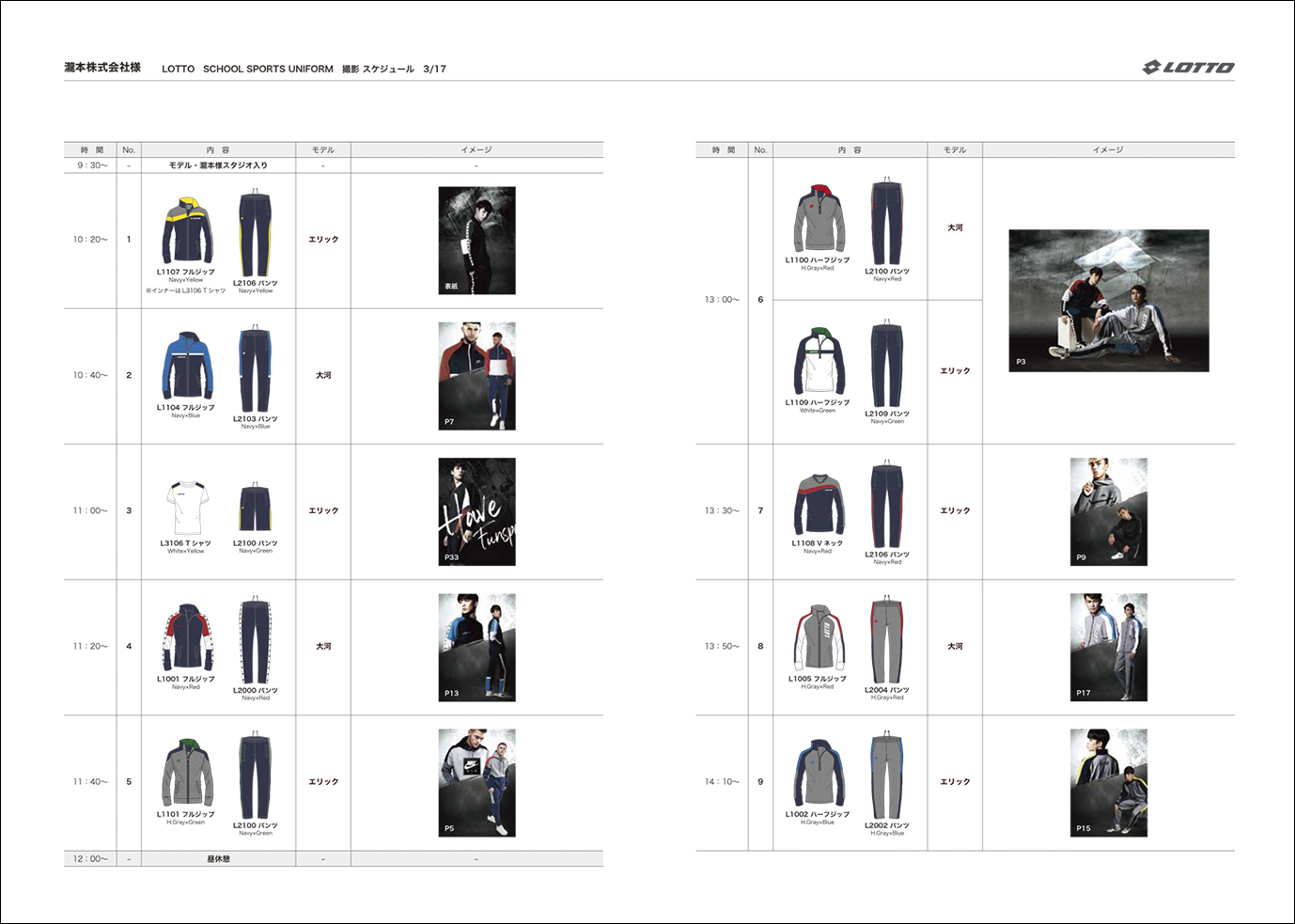Select the 12:00~ time cell
This screenshot has width=1295, height=924.
(90, 859)
